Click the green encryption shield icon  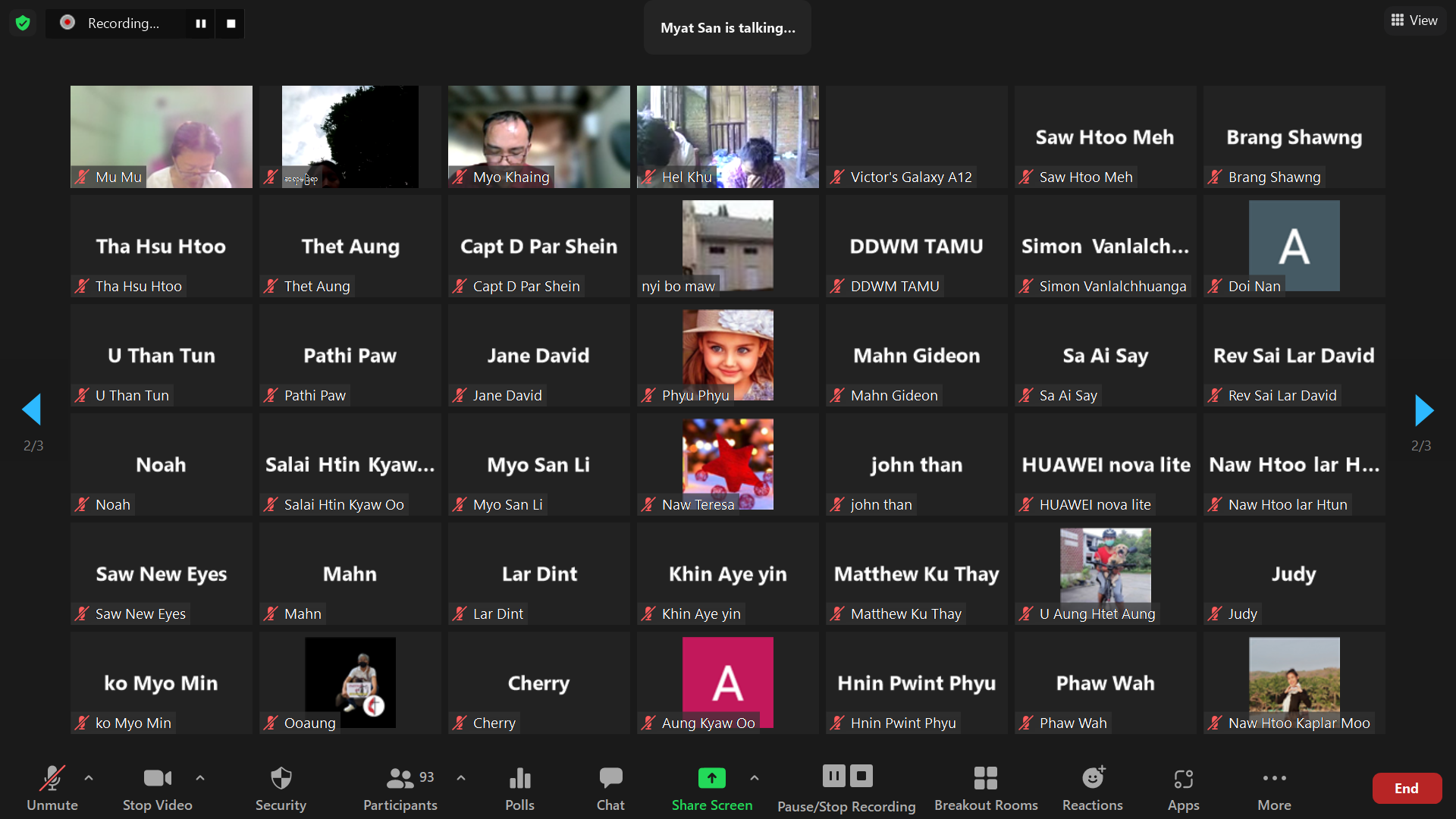(x=23, y=23)
